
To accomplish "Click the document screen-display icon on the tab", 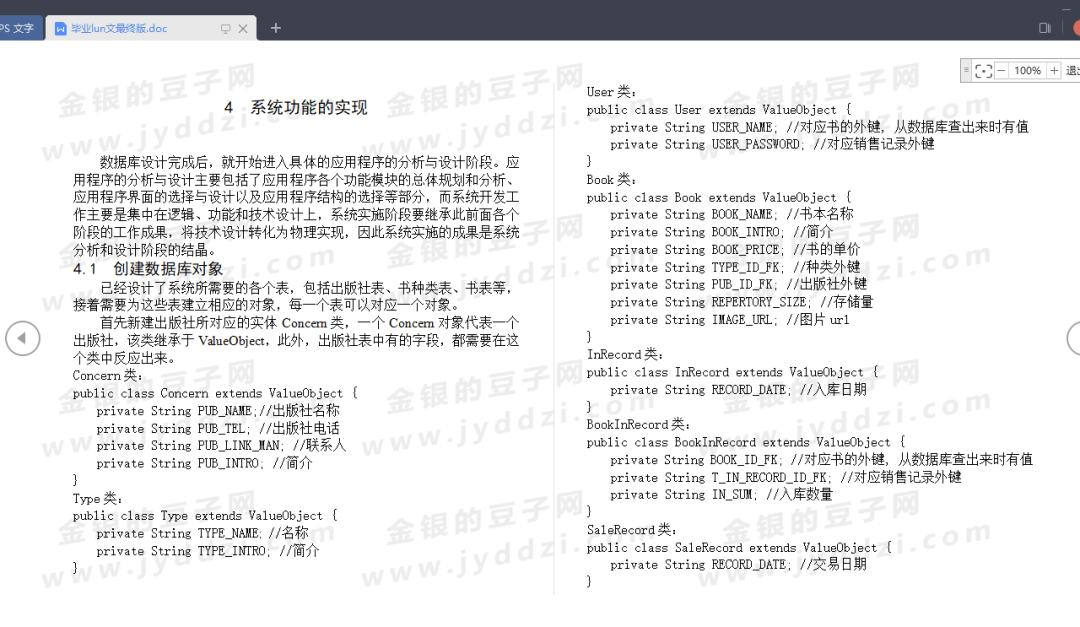I will [x=225, y=29].
